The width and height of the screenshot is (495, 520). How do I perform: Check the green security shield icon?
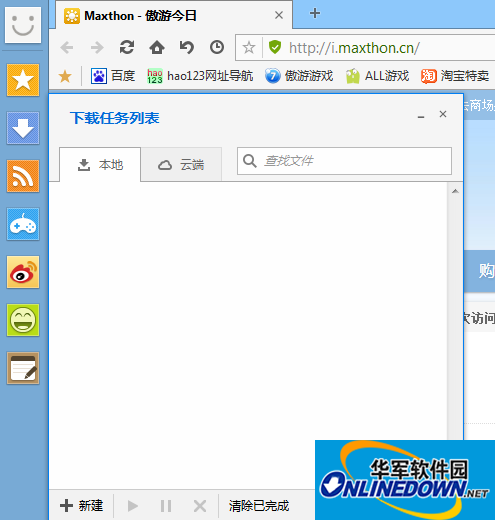click(275, 47)
